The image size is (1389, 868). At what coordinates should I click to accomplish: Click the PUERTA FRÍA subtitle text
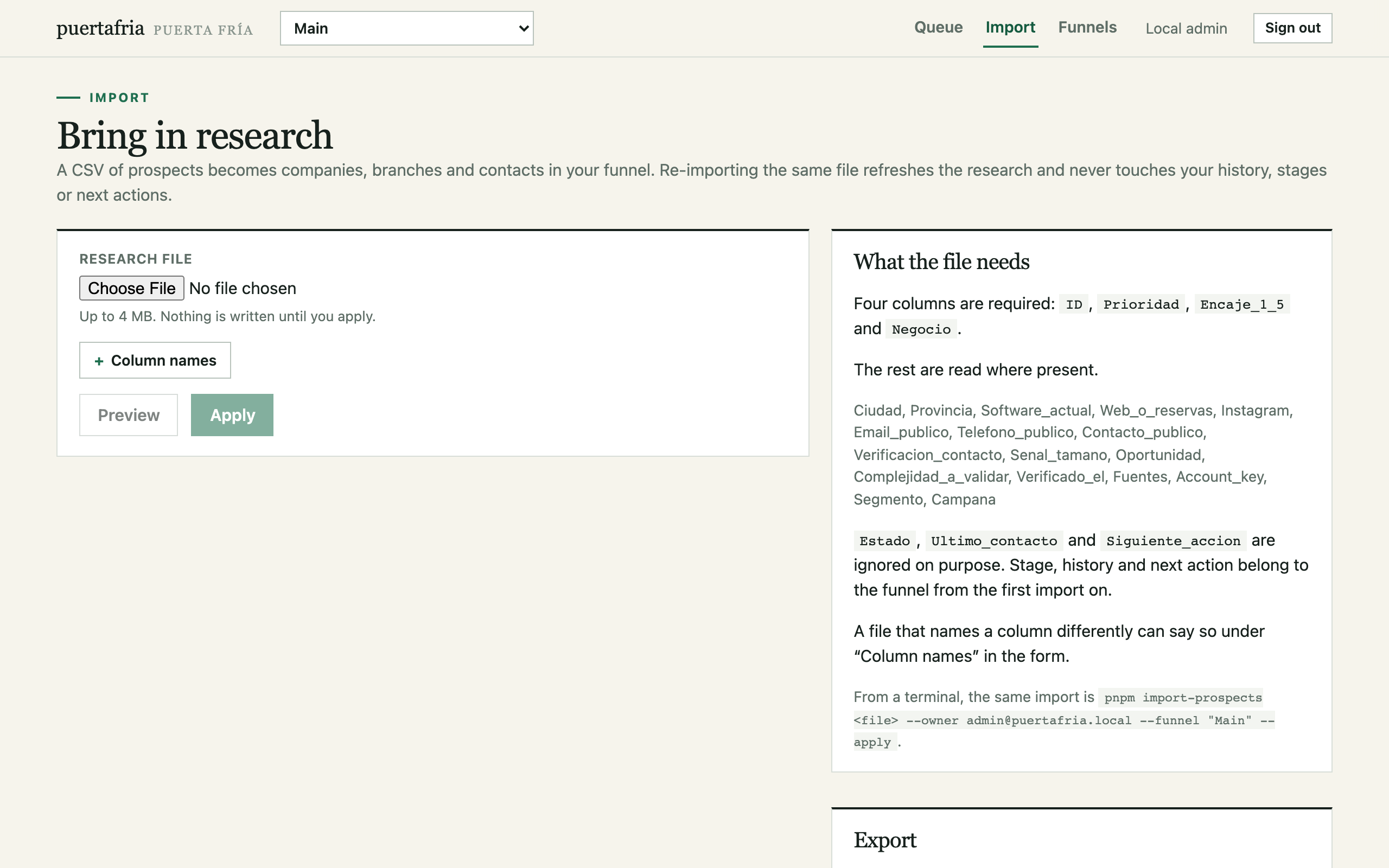(203, 30)
